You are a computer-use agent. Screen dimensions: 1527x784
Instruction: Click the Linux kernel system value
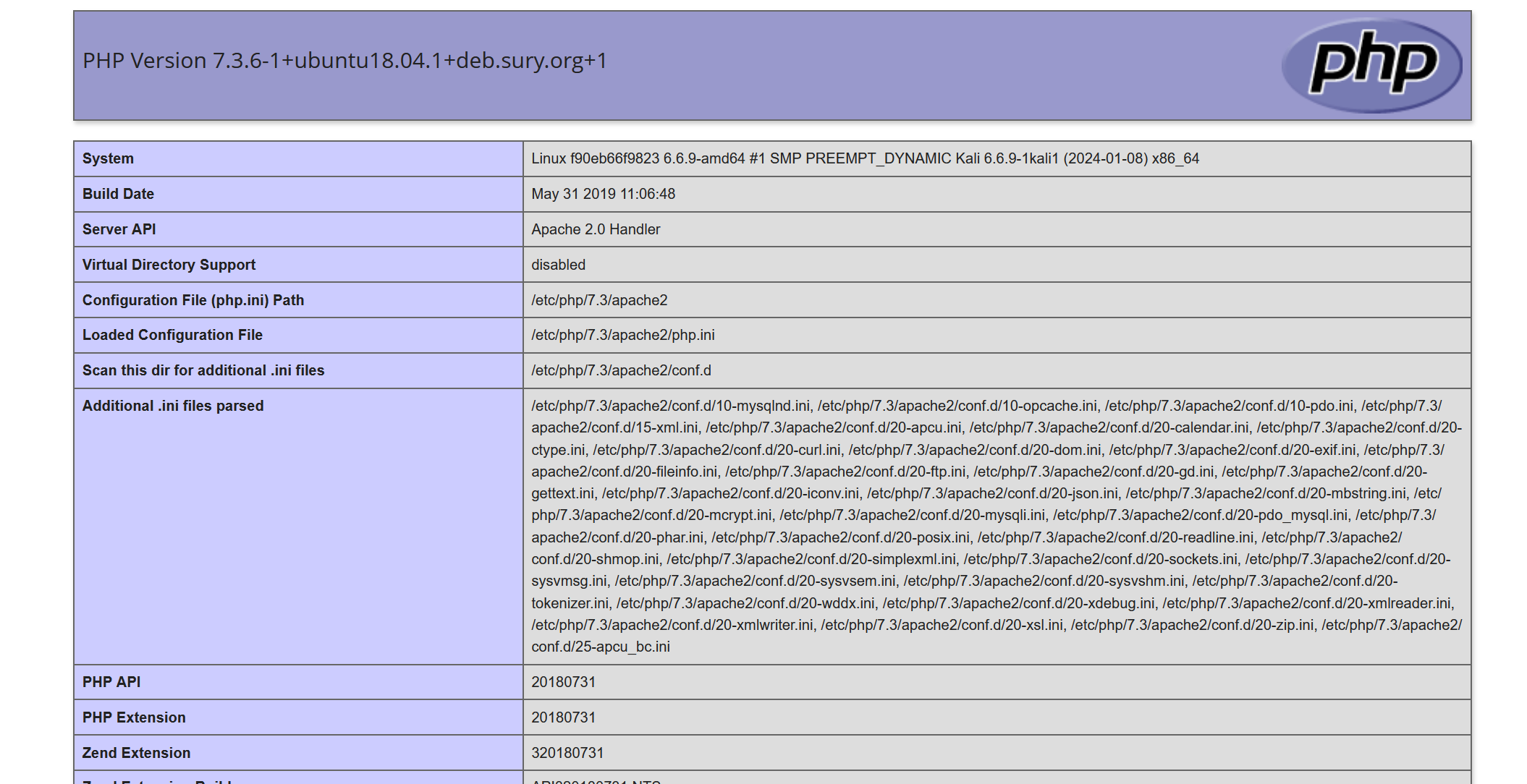pos(864,158)
